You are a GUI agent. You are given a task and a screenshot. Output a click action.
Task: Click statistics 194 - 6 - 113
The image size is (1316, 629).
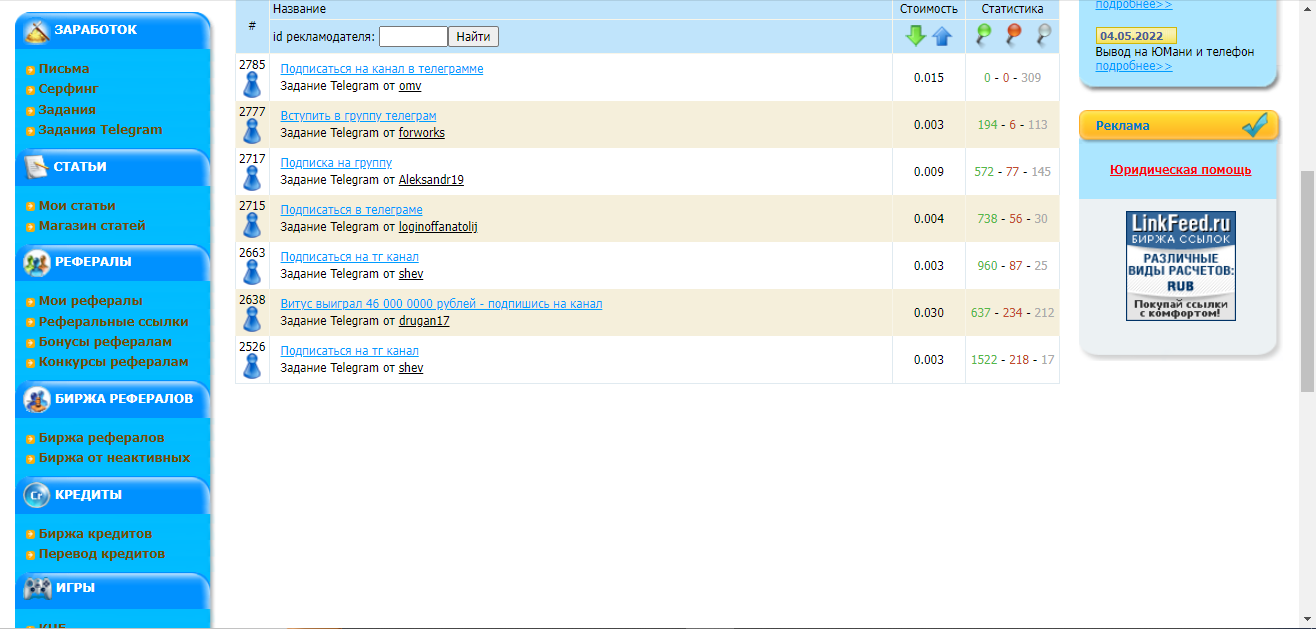(x=1012, y=125)
